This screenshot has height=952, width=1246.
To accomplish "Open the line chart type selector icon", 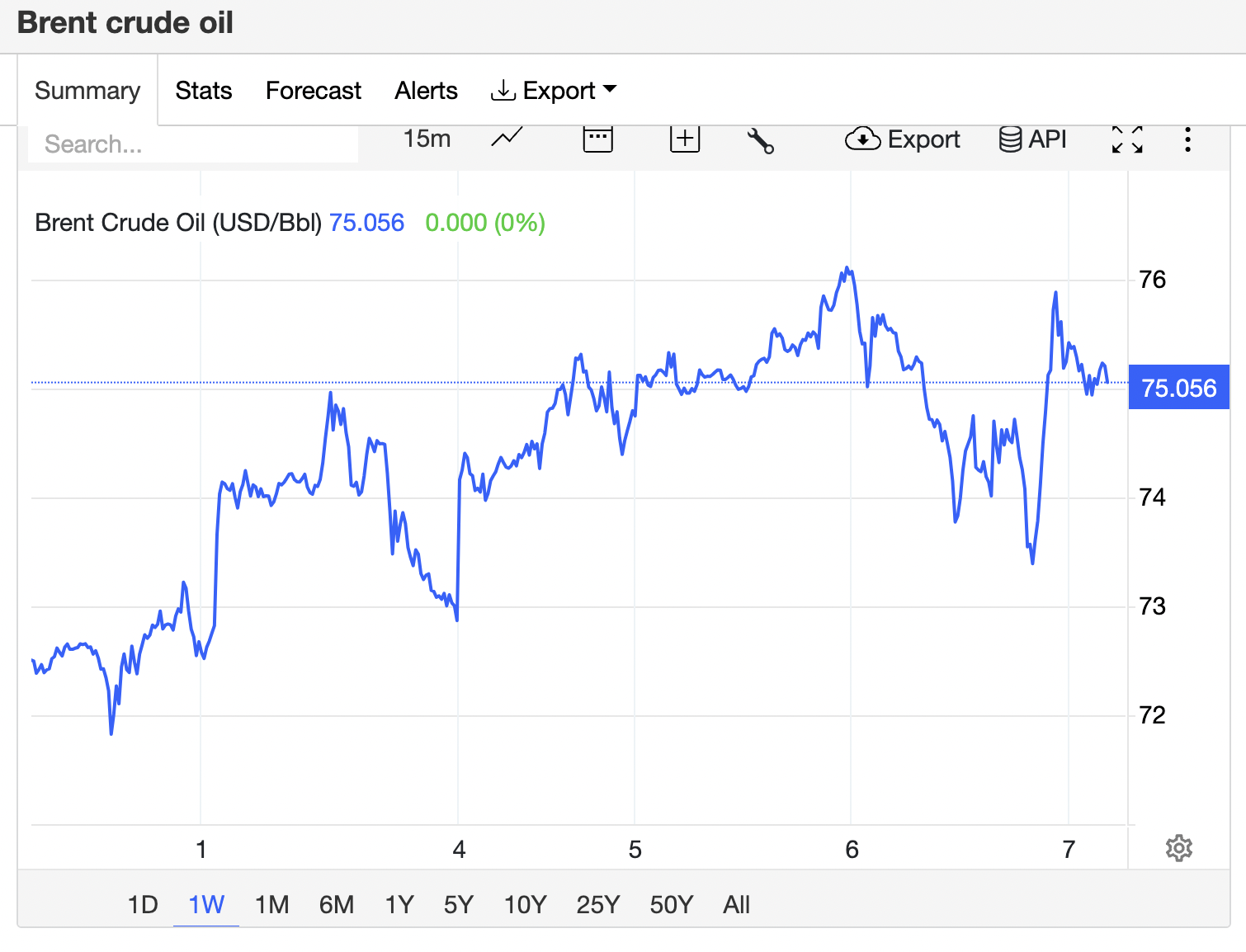I will pos(507,138).
